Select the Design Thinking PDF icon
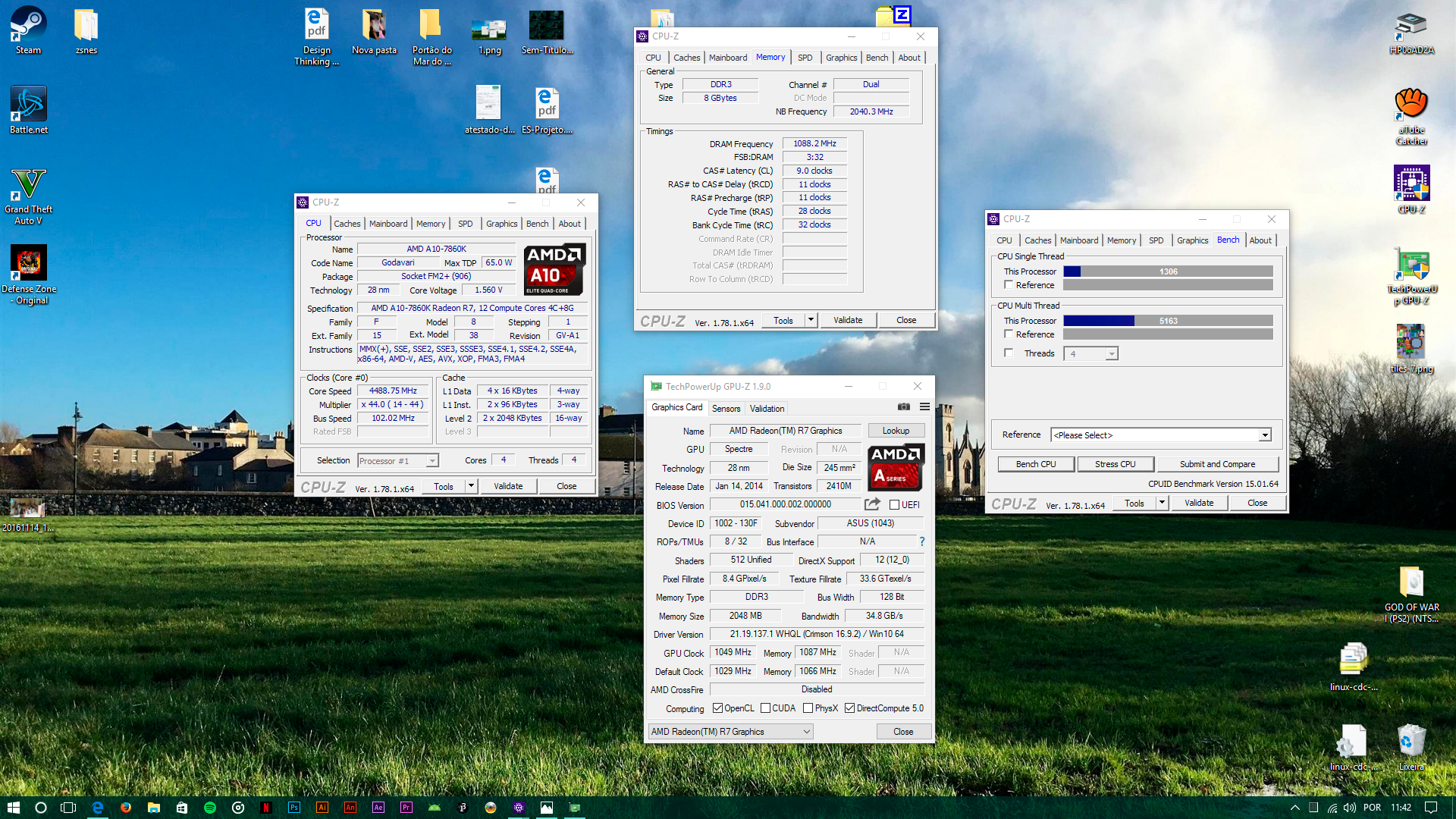The width and height of the screenshot is (1456, 819). [x=316, y=36]
